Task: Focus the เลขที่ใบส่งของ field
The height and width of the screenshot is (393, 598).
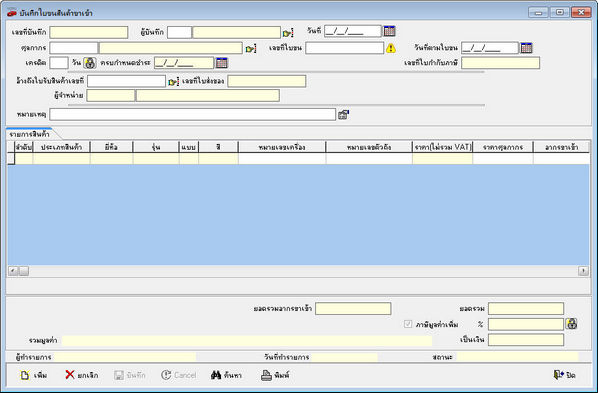Action: (267, 81)
